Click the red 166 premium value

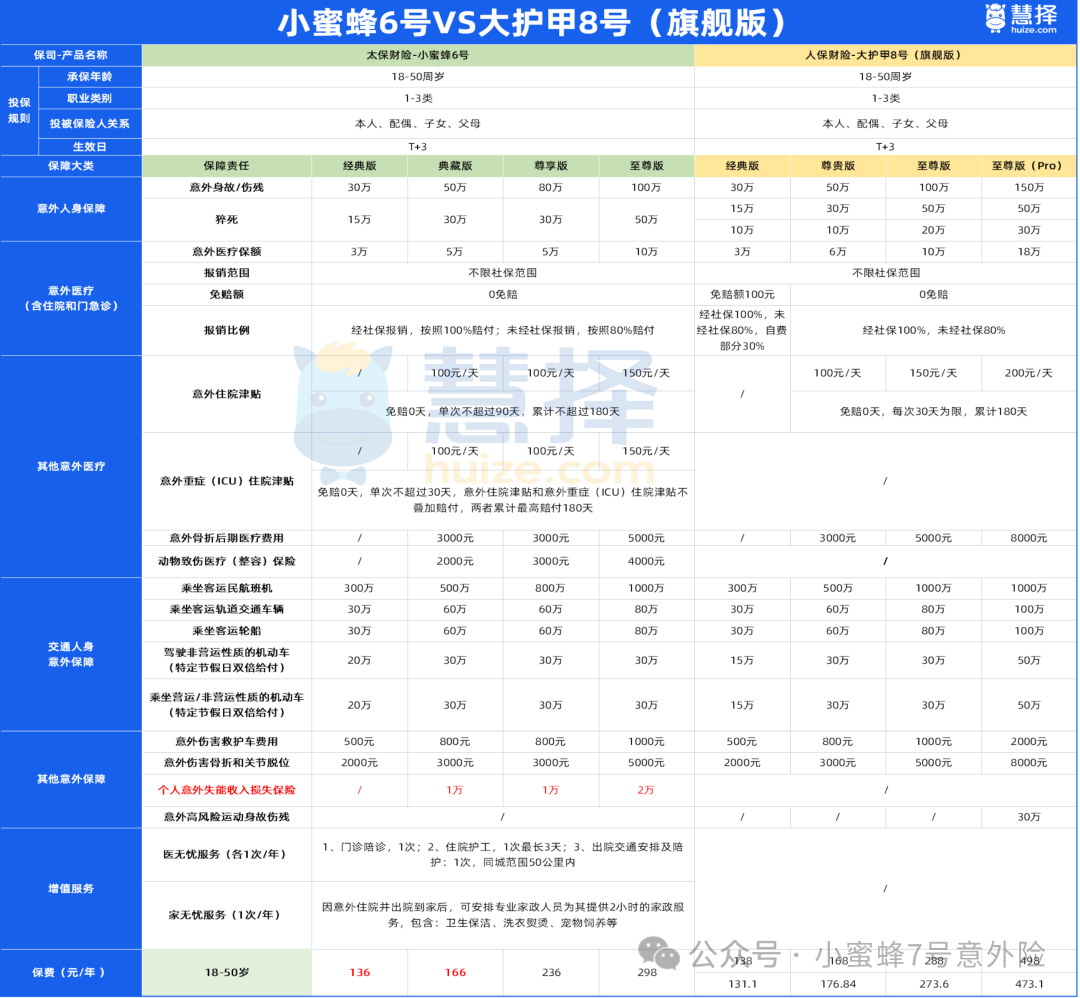(x=455, y=973)
